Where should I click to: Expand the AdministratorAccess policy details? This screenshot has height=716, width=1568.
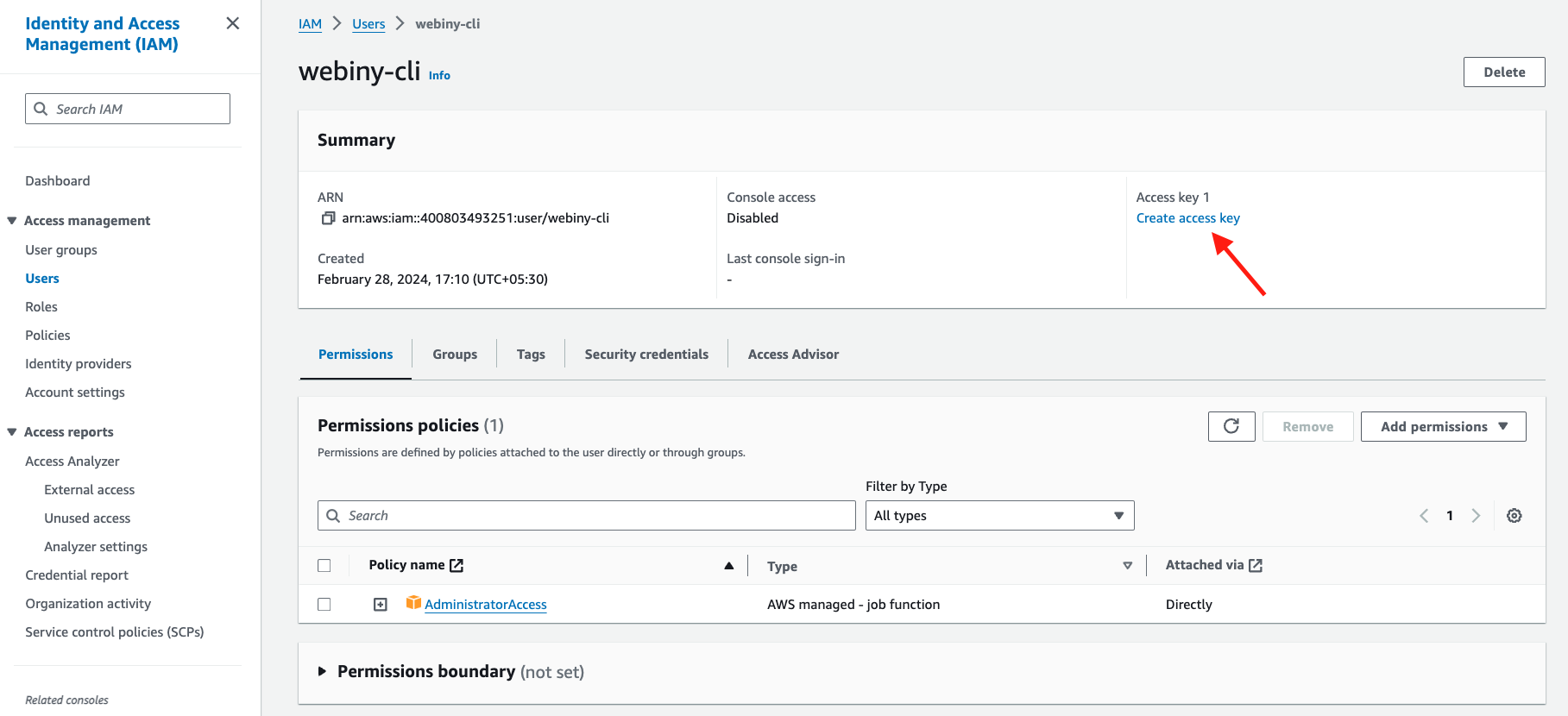[x=381, y=605]
